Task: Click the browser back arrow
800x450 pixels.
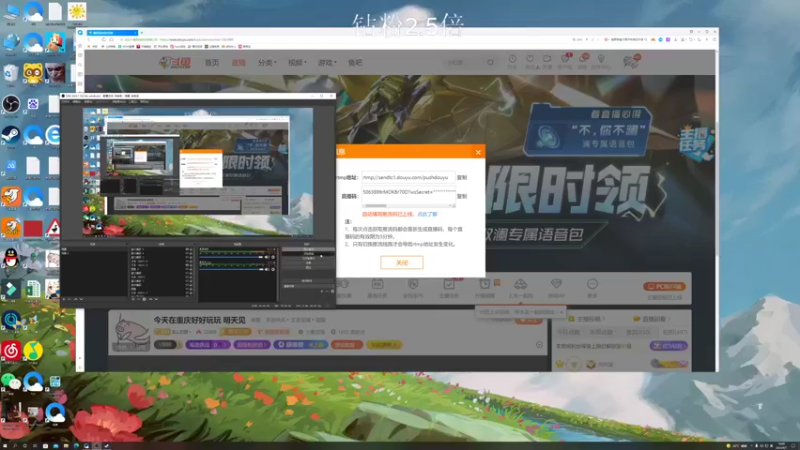Action: click(x=89, y=39)
